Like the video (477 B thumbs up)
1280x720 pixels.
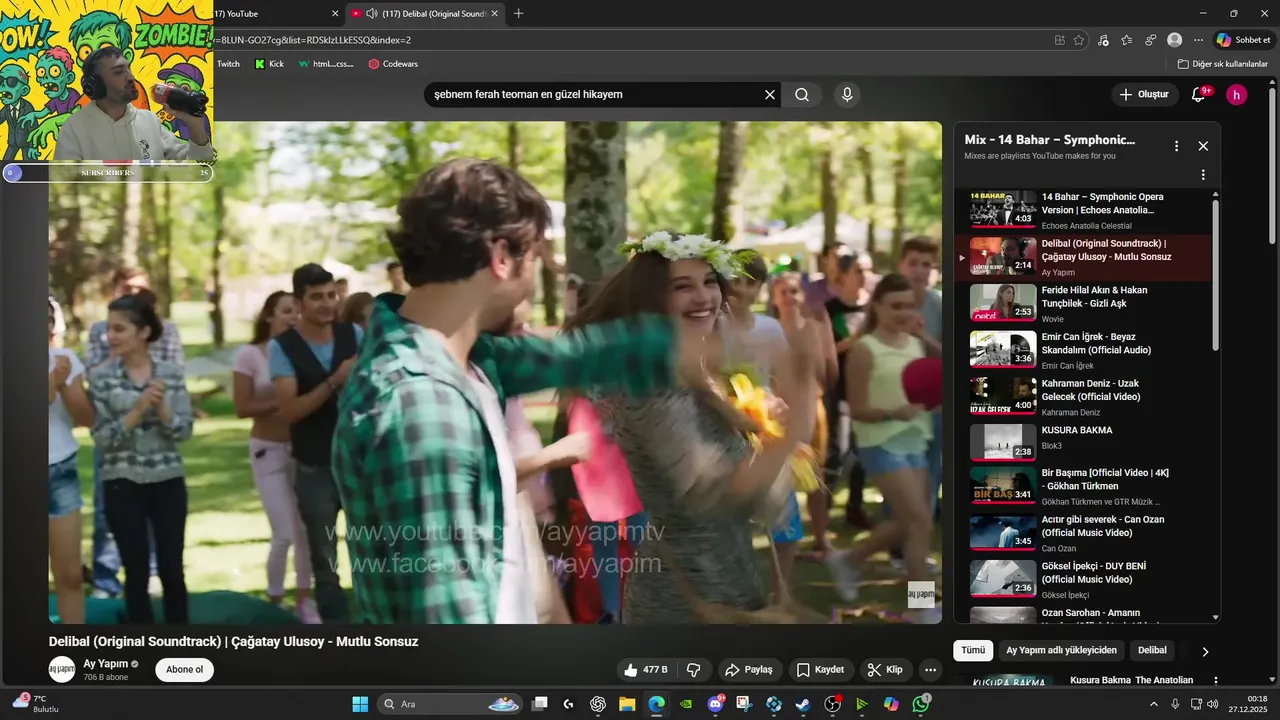(645, 670)
